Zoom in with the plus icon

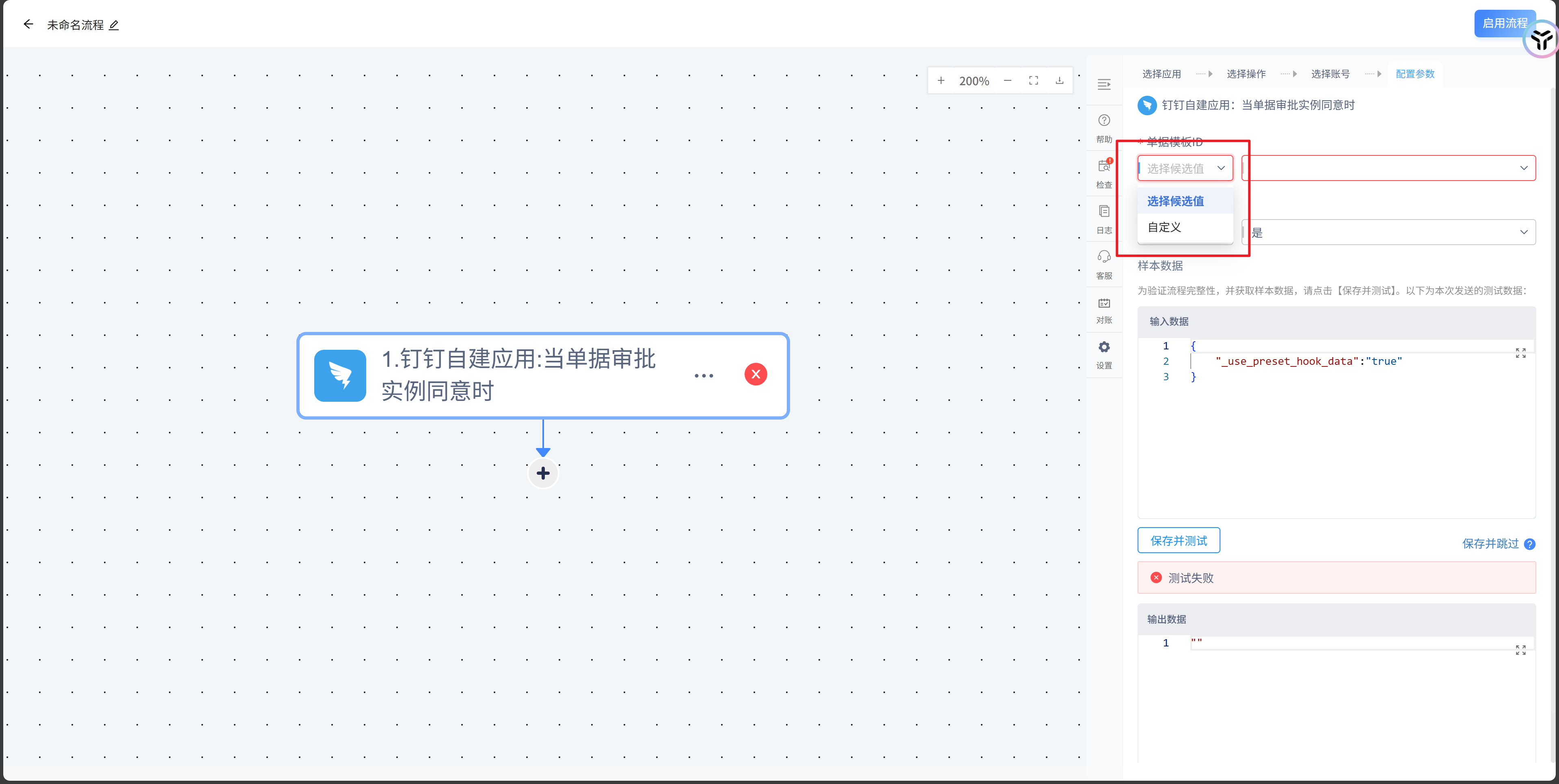coord(941,80)
